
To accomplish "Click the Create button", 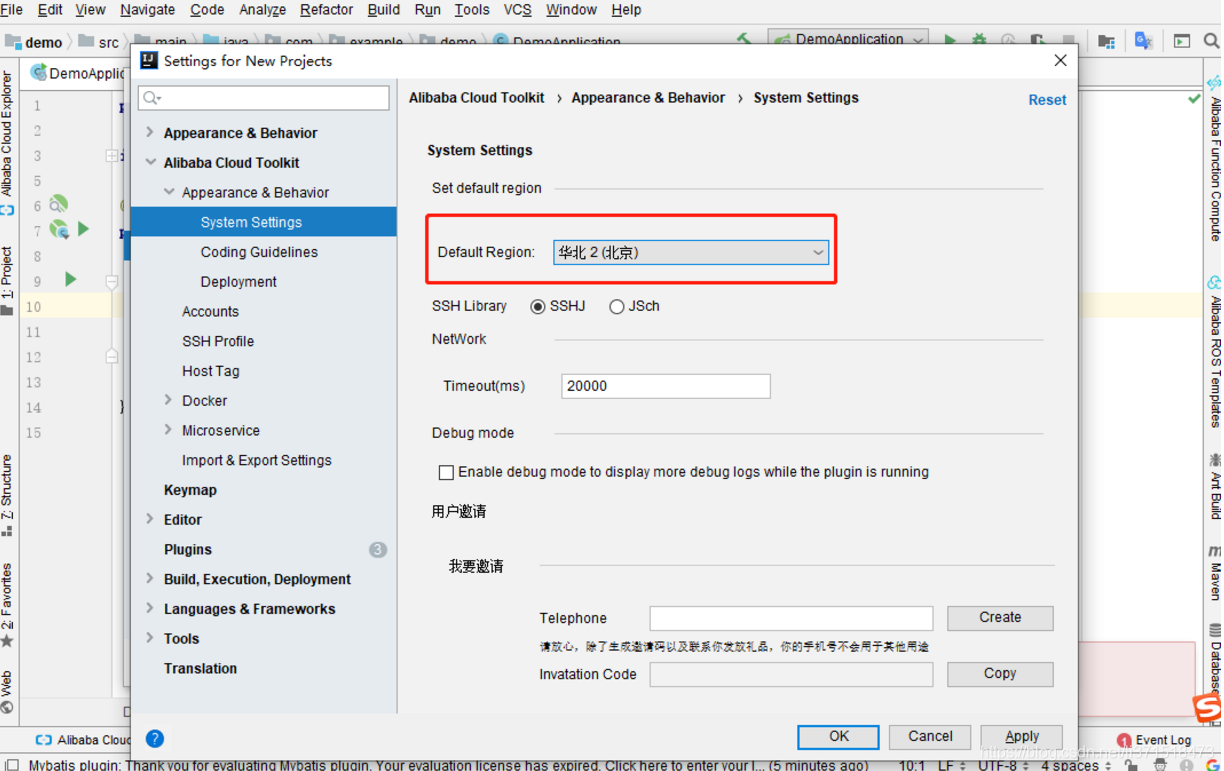I will 1000,618.
